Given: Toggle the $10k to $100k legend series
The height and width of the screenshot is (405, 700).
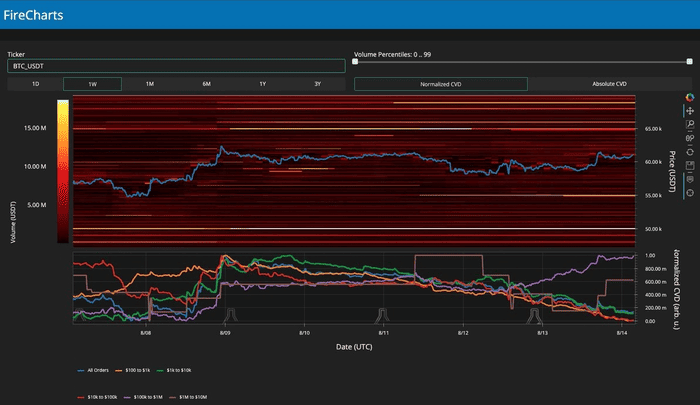Looking at the screenshot, I should [x=97, y=397].
